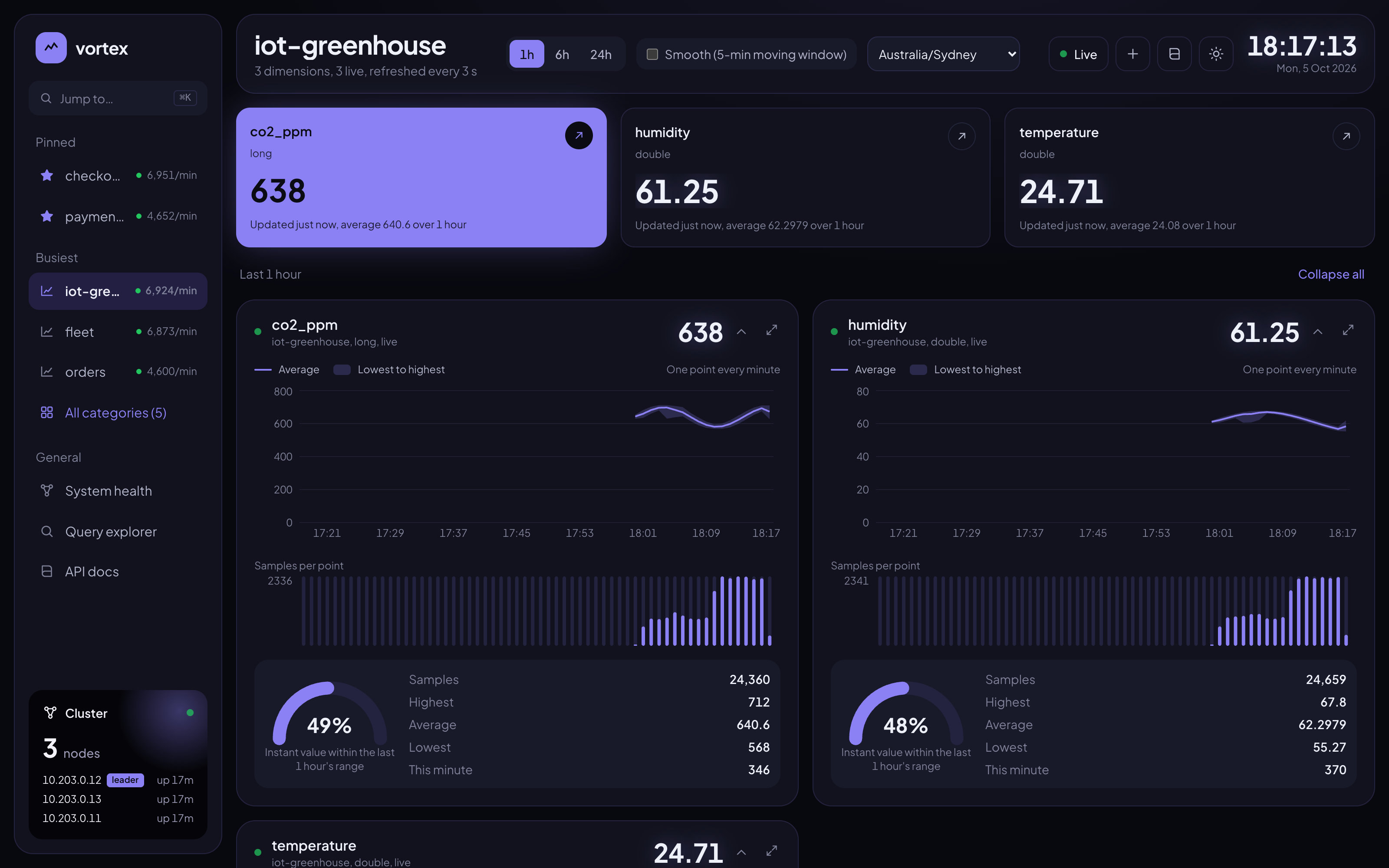
Task: Toggle light theme sun icon
Action: click(x=1216, y=54)
